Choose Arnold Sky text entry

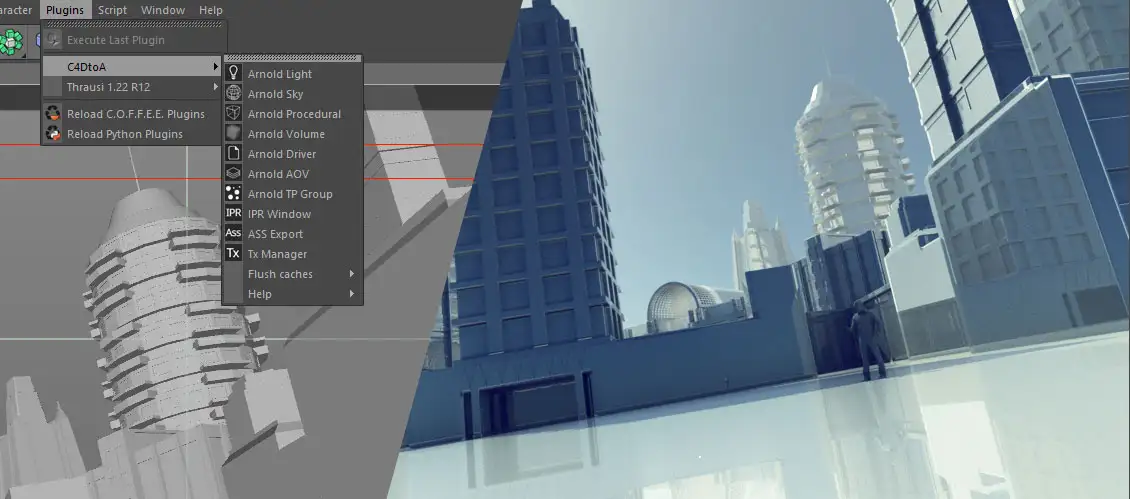275,94
